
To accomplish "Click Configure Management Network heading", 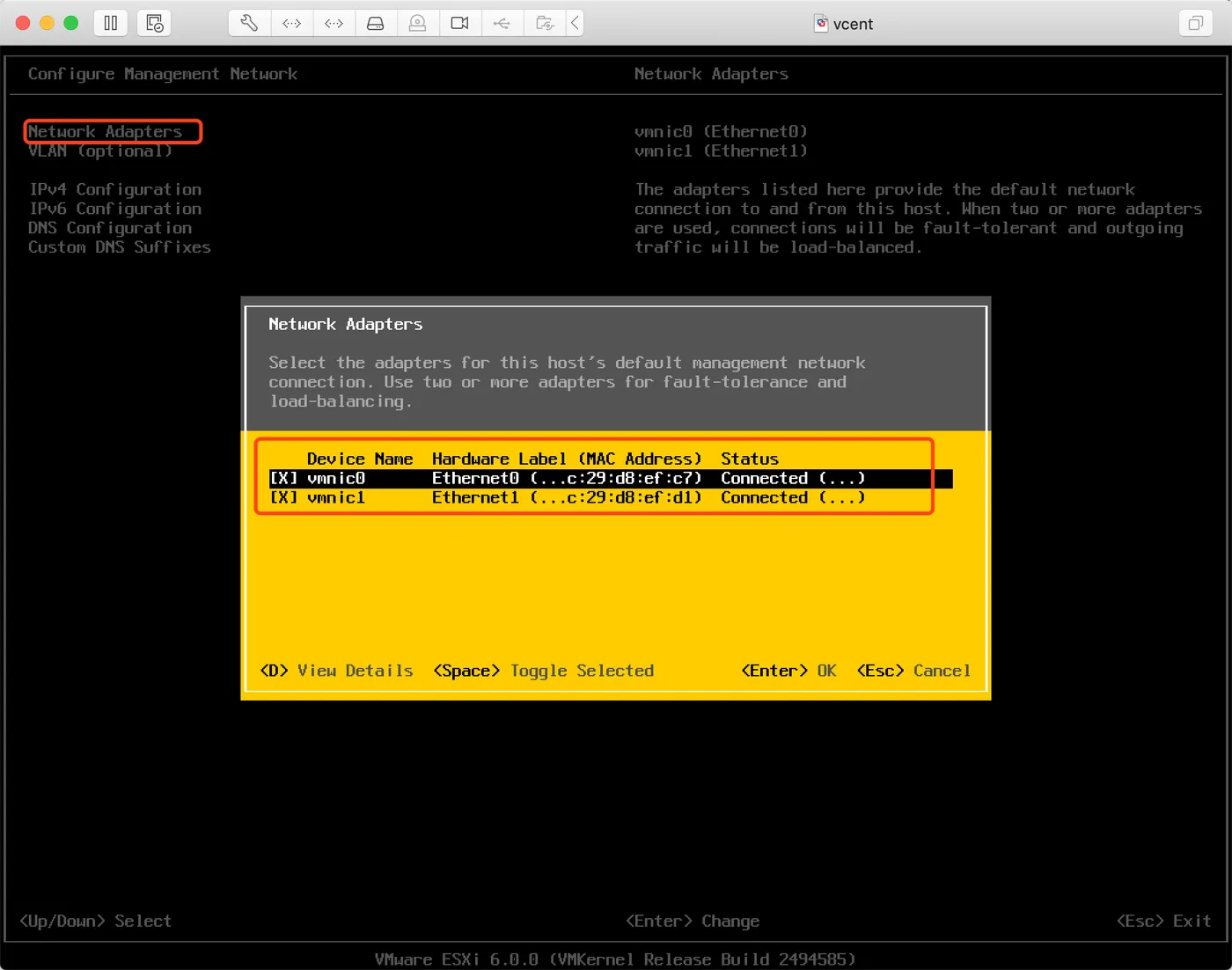I will coord(163,74).
